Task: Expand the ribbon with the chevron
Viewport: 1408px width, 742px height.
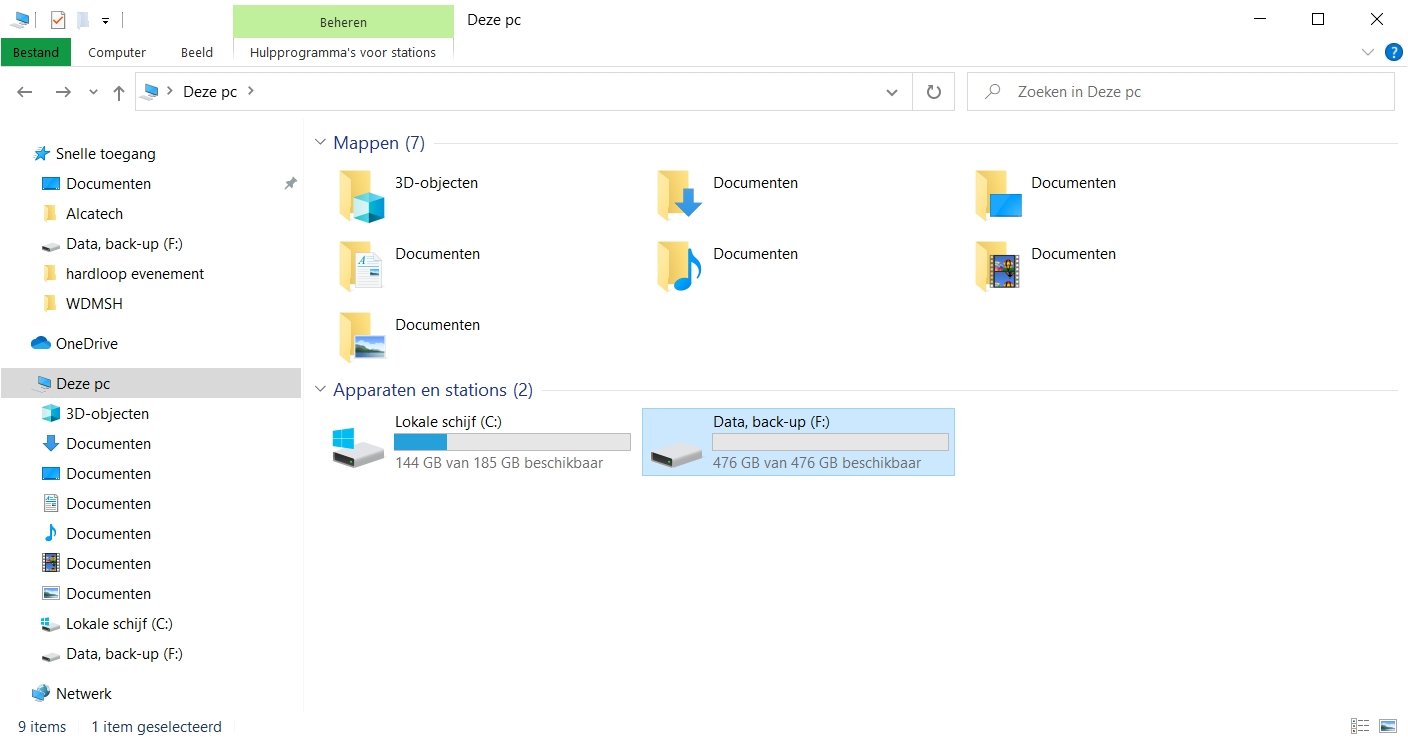Action: click(x=1368, y=52)
